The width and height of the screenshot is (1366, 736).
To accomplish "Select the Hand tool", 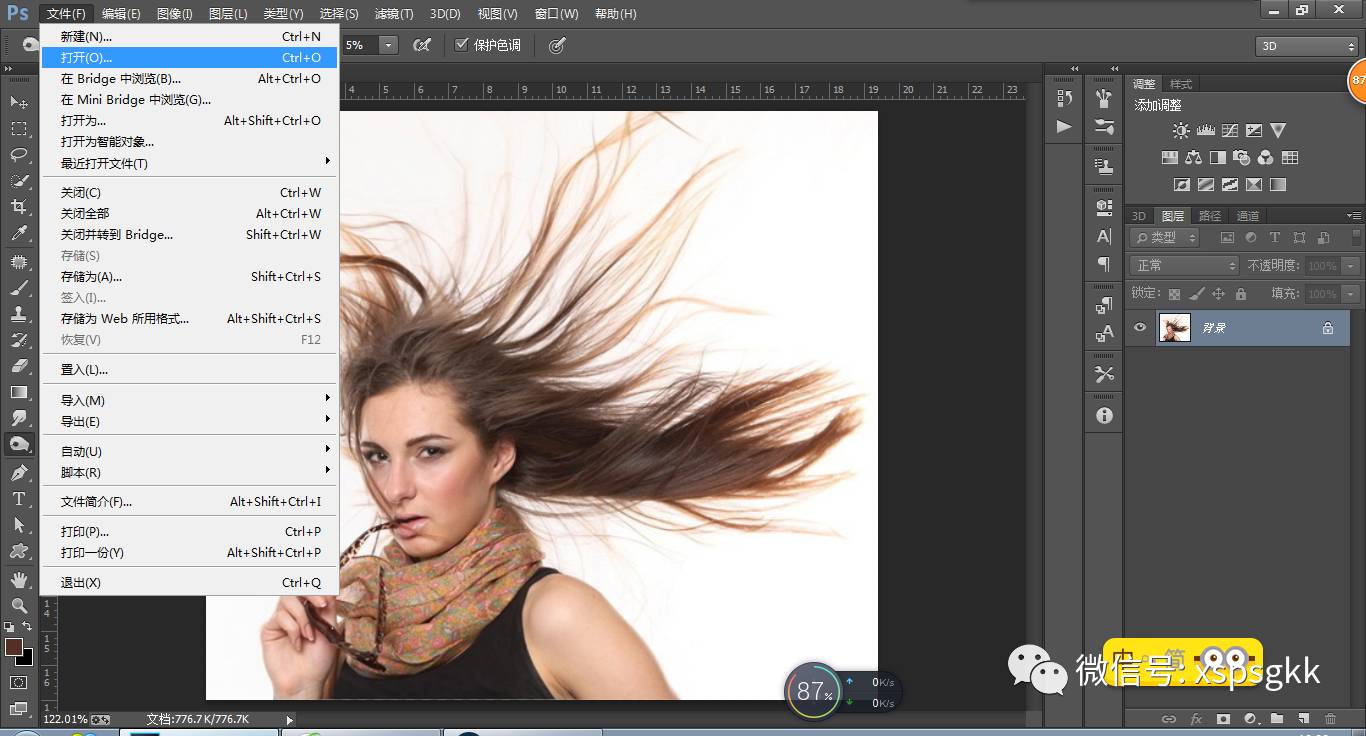I will pos(19,579).
